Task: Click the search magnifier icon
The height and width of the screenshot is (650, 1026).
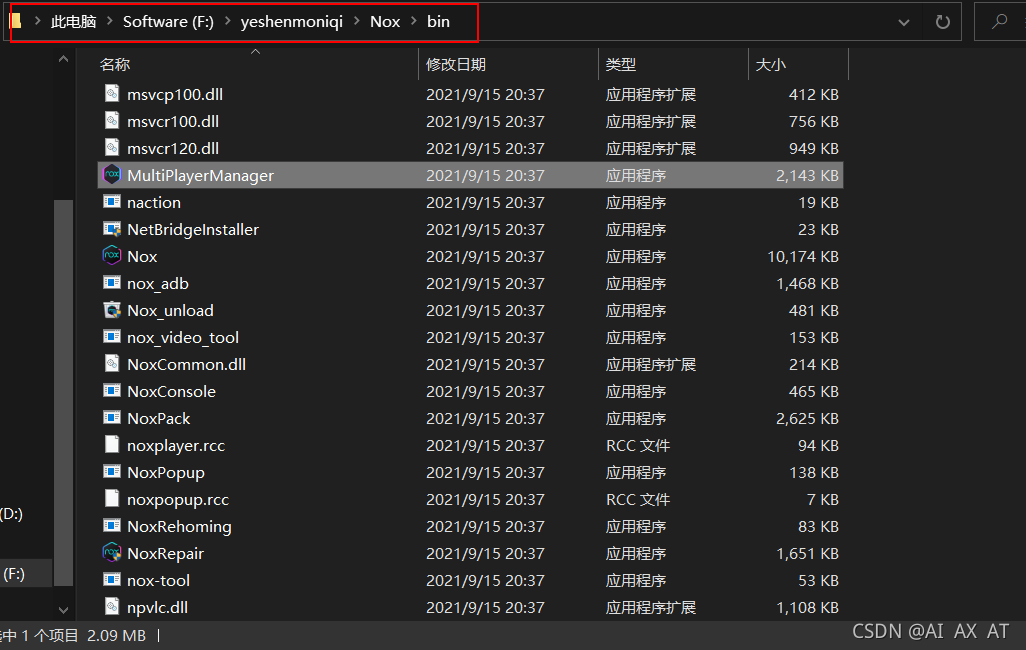Action: click(999, 22)
